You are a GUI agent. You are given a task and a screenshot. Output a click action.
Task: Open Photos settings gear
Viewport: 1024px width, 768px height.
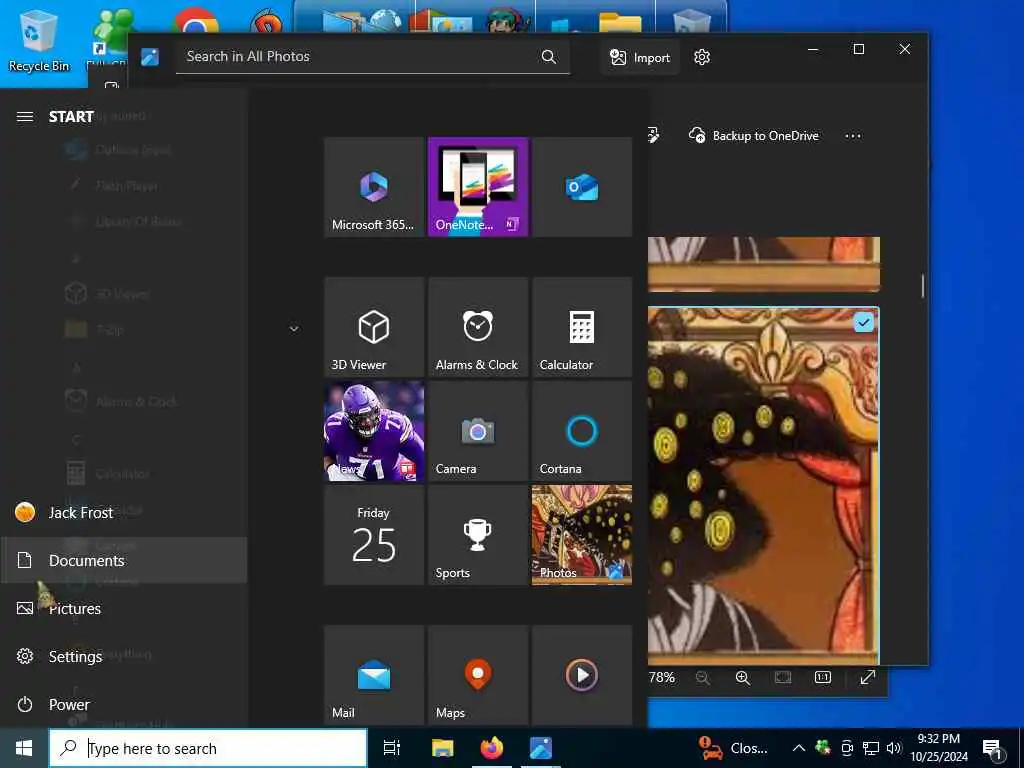[x=702, y=57]
